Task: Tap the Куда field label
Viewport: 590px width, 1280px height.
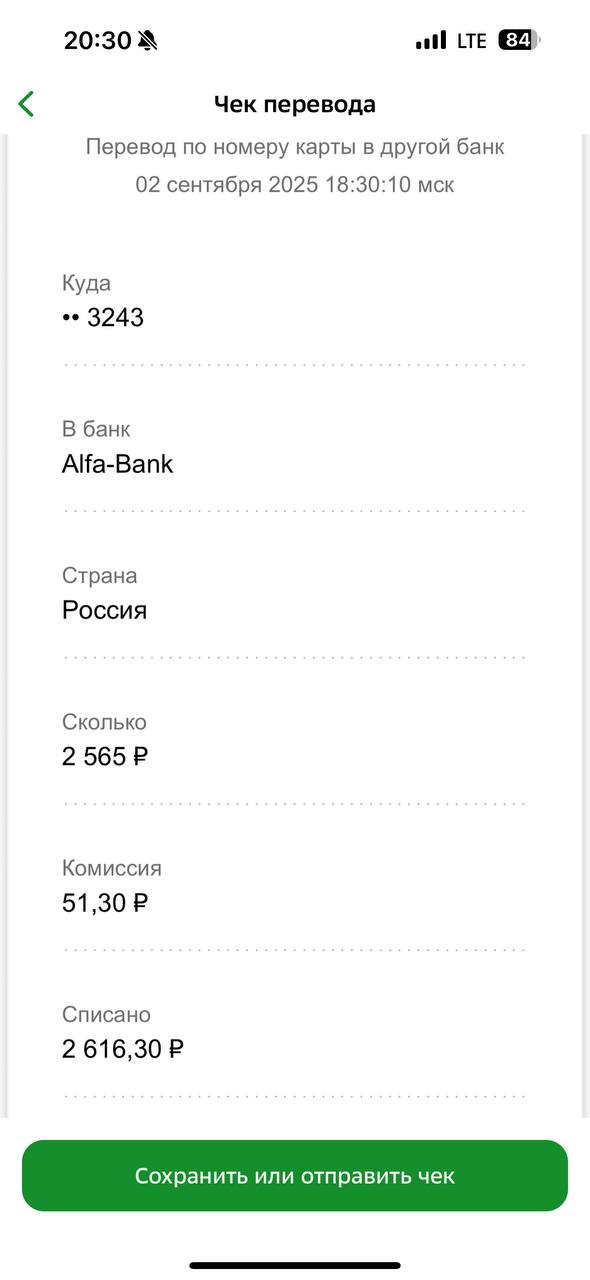Action: [x=86, y=283]
